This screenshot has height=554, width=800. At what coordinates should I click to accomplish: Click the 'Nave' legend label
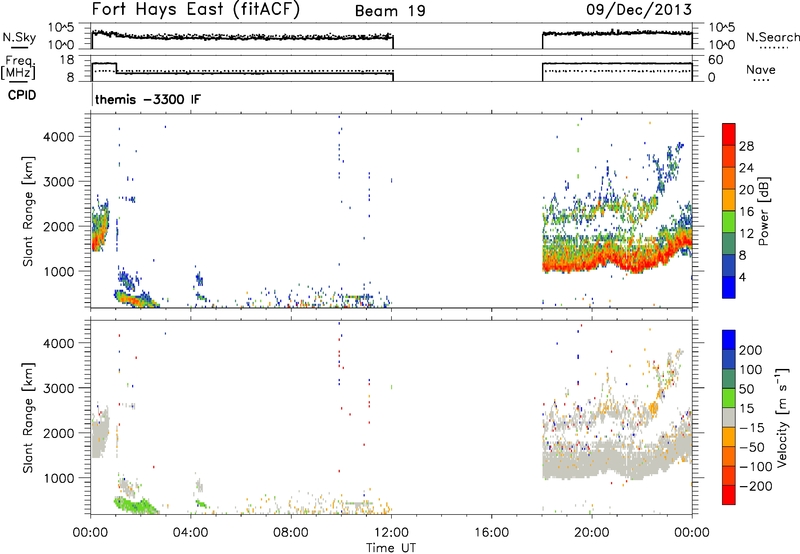pos(761,69)
